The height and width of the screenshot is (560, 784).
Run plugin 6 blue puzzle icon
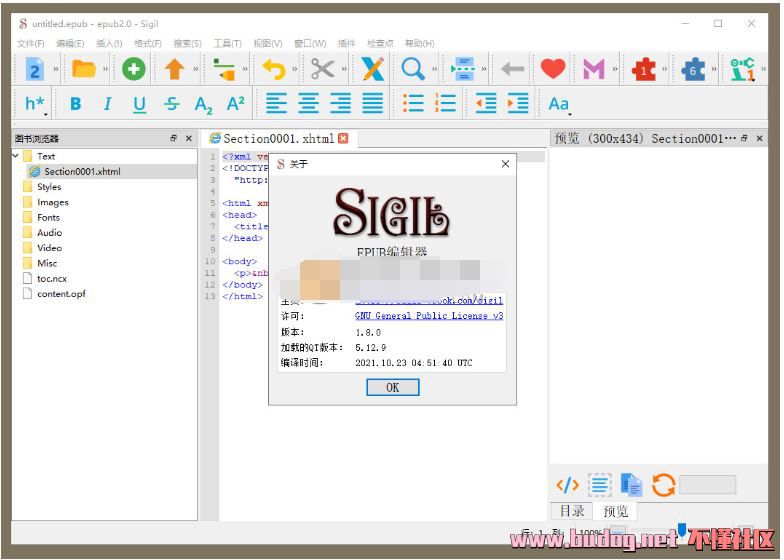point(693,69)
